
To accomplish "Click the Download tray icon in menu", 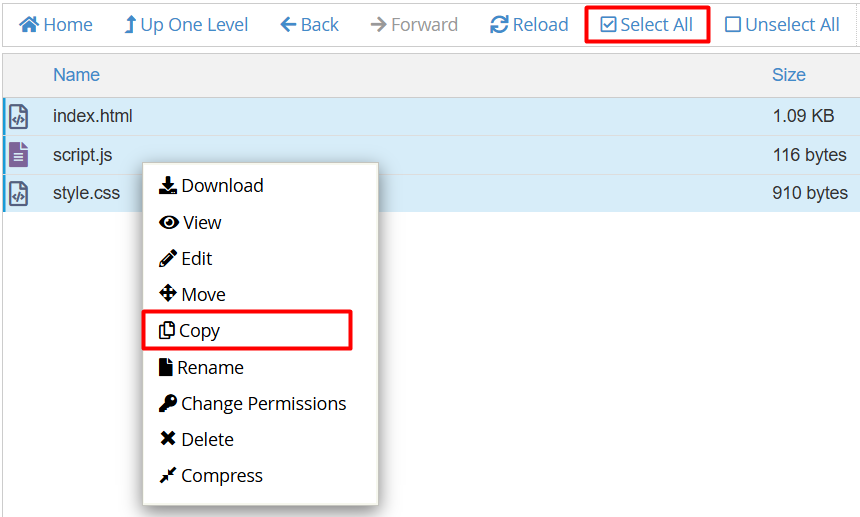I will click(168, 185).
